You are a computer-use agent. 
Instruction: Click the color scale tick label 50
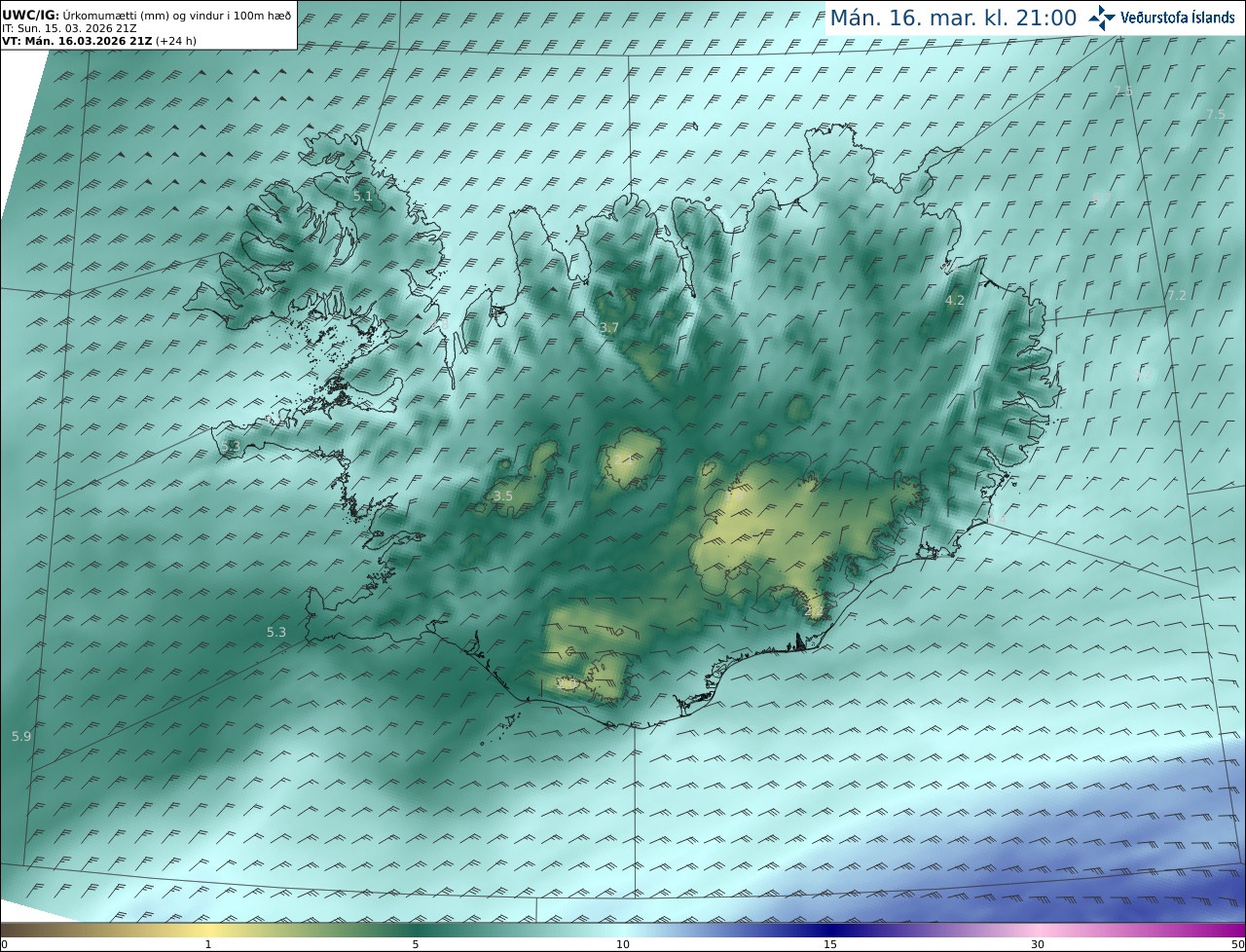[x=1238, y=944]
